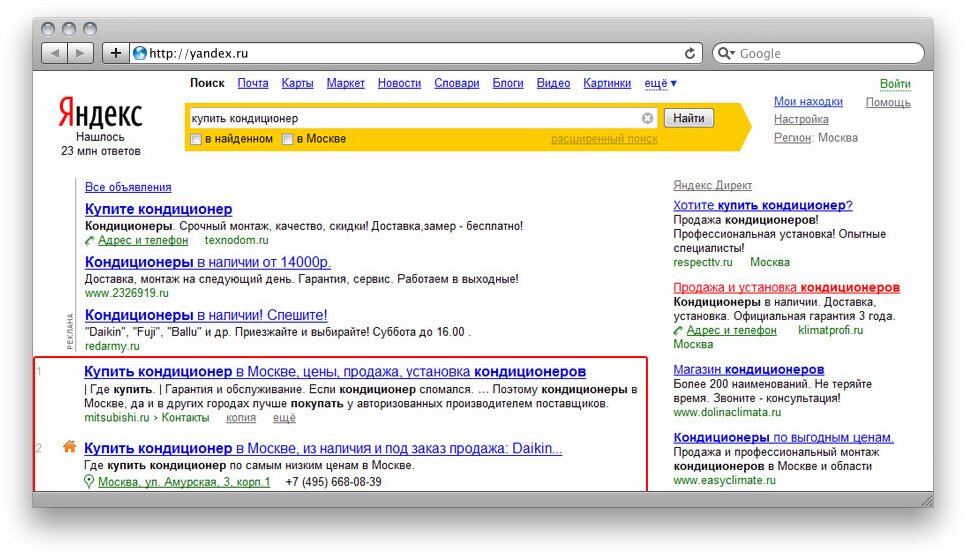Open the Google search magnifier dropdown
This screenshot has height=555, width=966.
click(x=726, y=54)
